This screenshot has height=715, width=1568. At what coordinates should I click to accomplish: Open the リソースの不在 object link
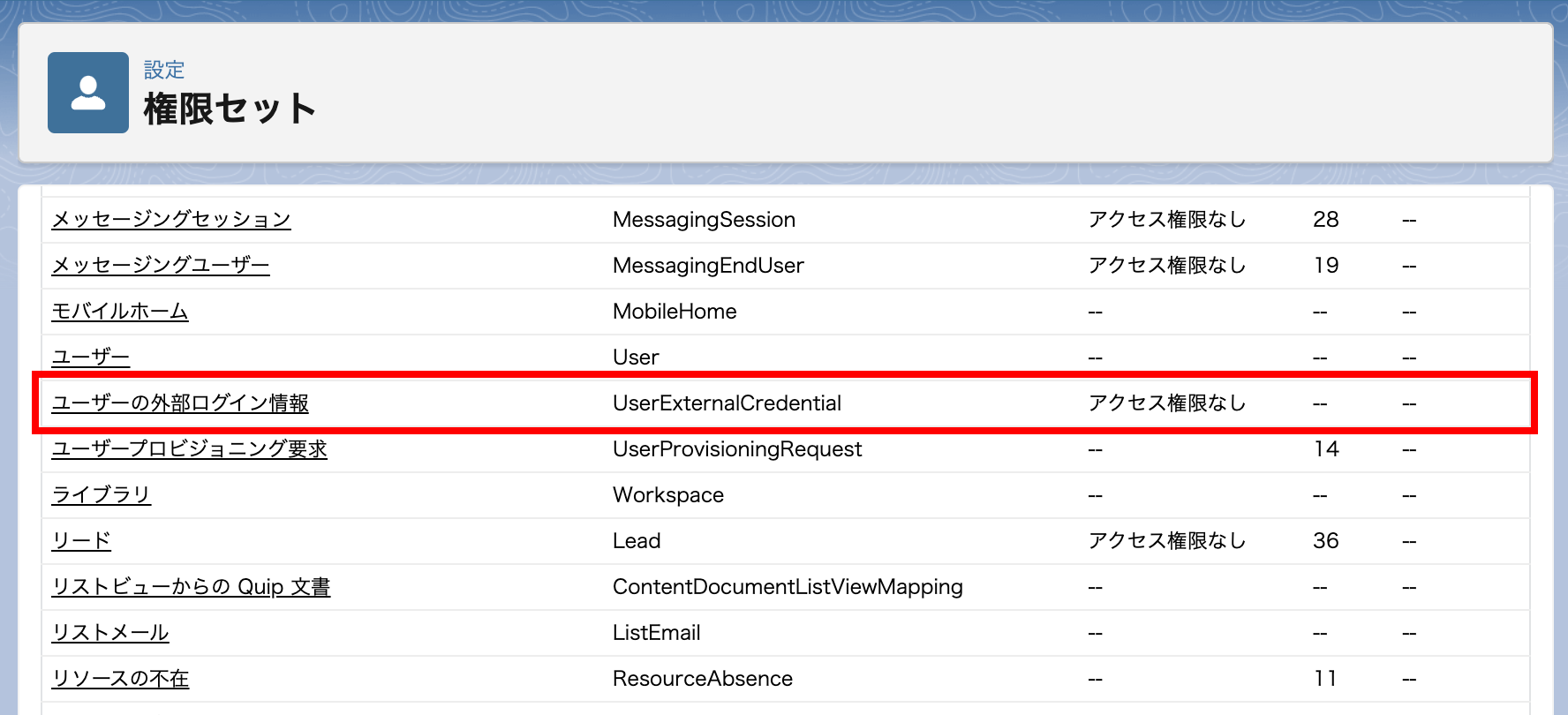pos(121,679)
